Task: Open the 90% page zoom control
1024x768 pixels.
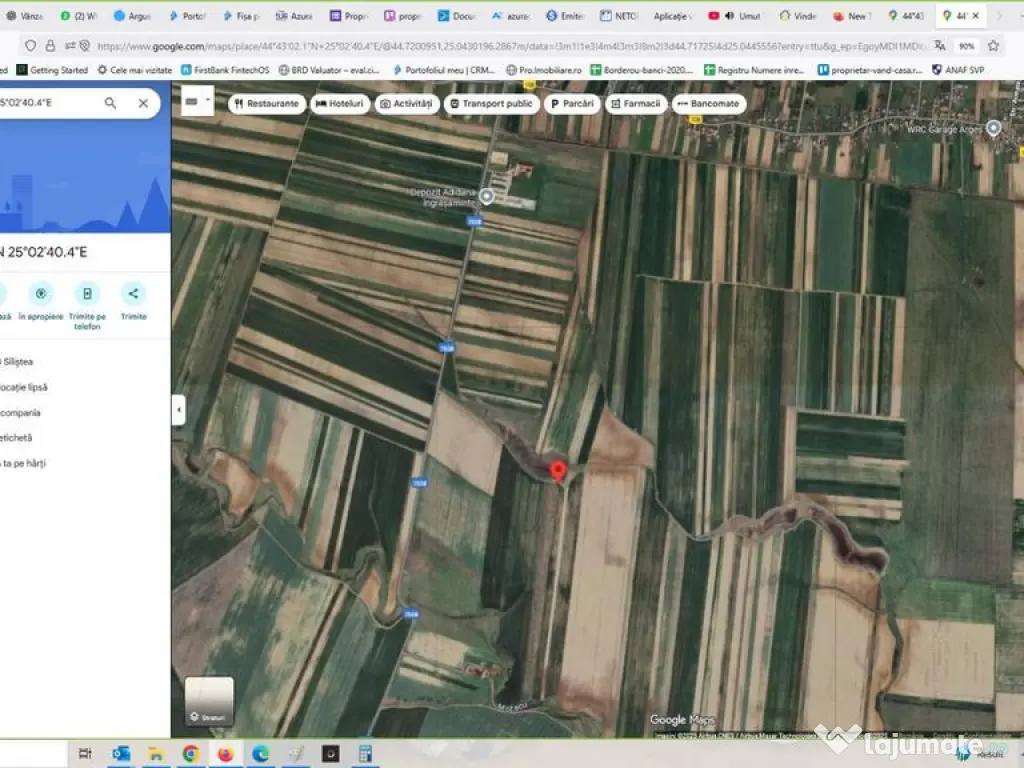Action: coord(966,46)
